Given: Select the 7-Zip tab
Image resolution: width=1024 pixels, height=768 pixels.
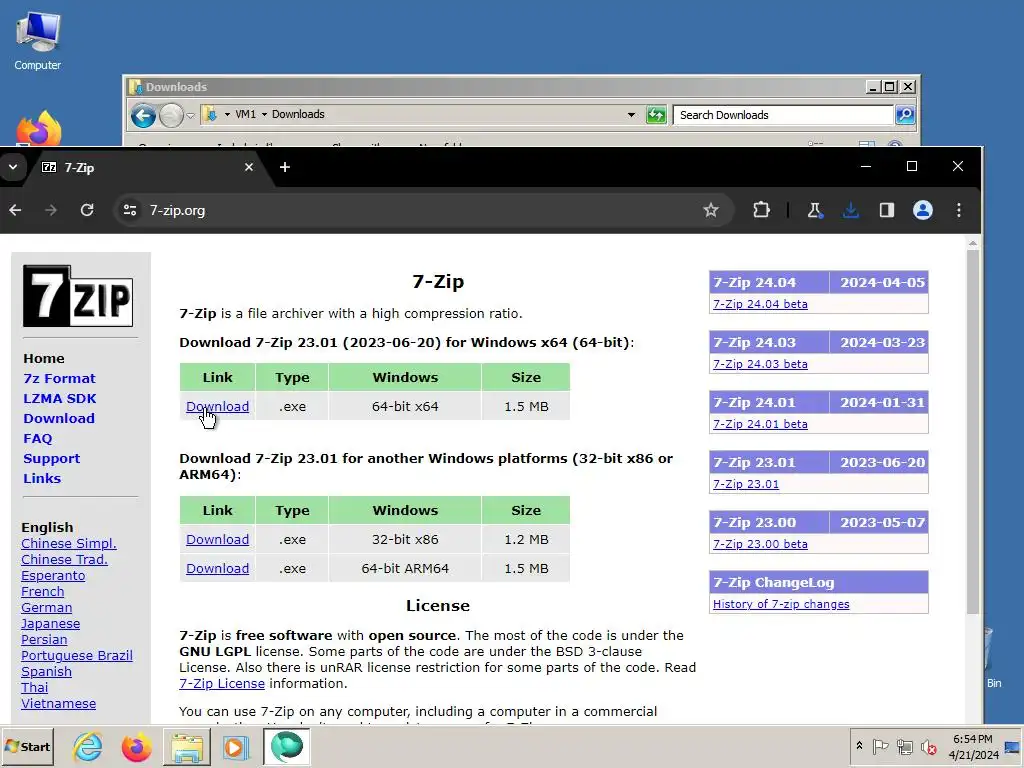Looking at the screenshot, I should click(x=145, y=168).
